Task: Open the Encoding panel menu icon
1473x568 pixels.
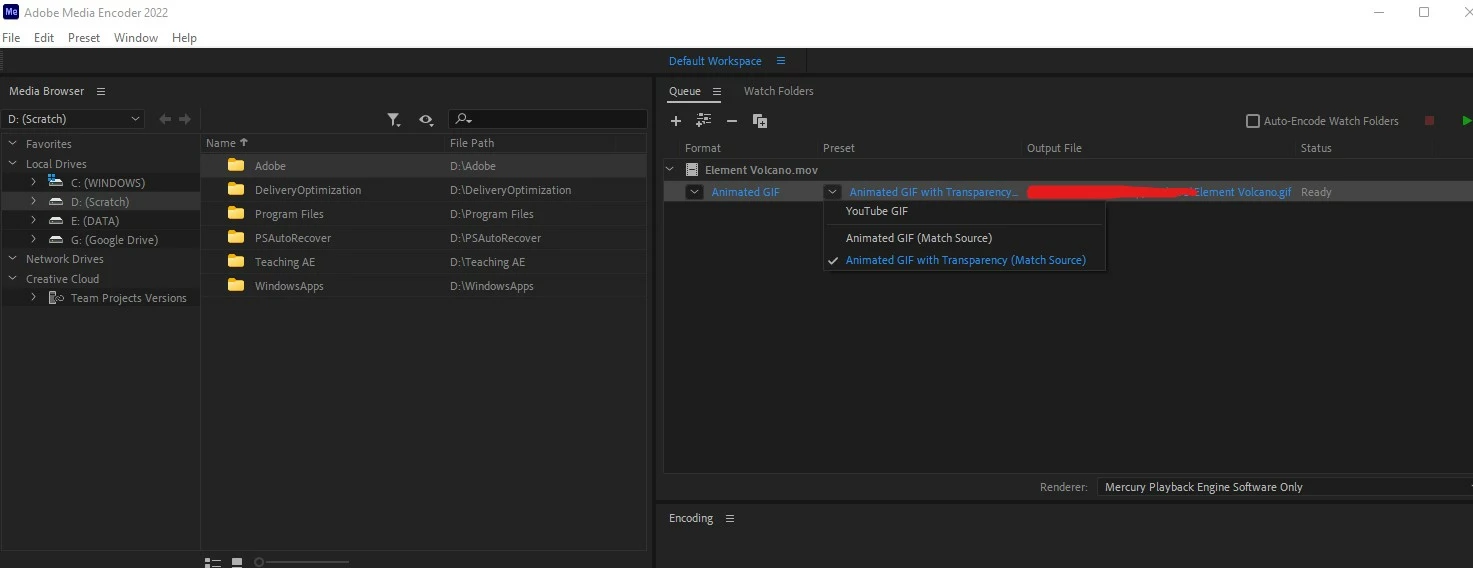Action: coord(730,518)
